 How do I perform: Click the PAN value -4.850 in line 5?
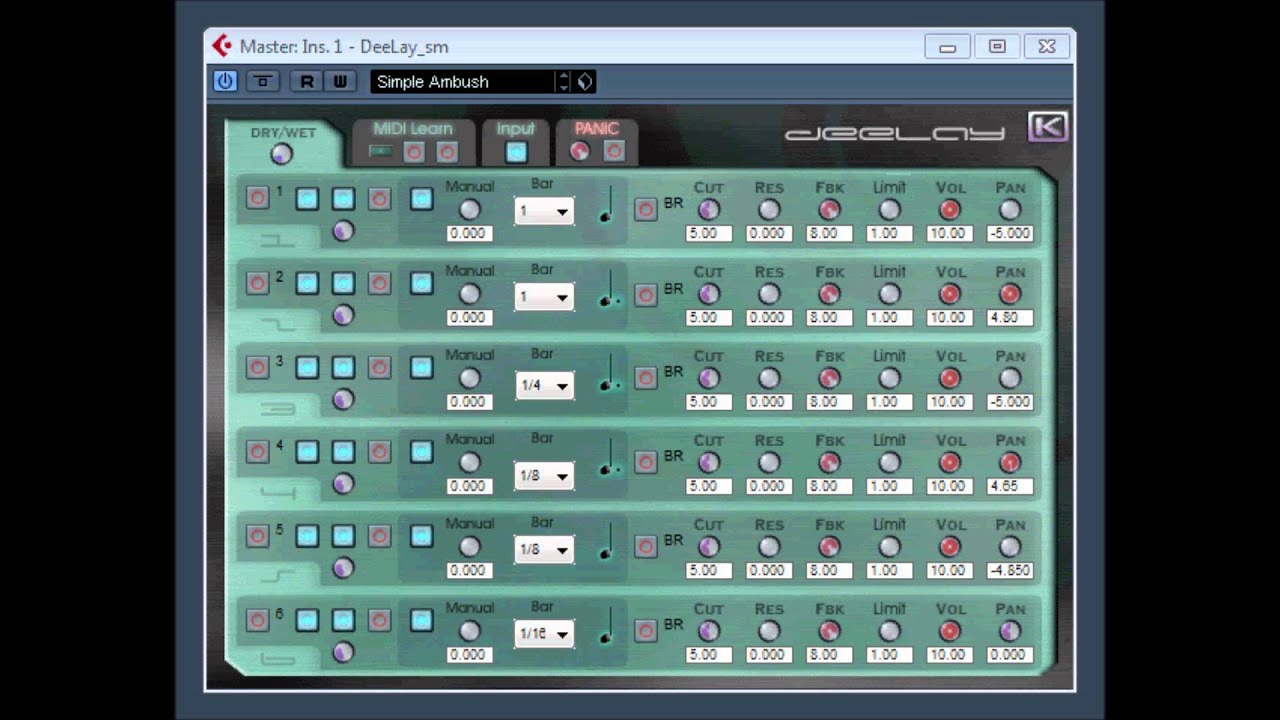click(x=1009, y=570)
